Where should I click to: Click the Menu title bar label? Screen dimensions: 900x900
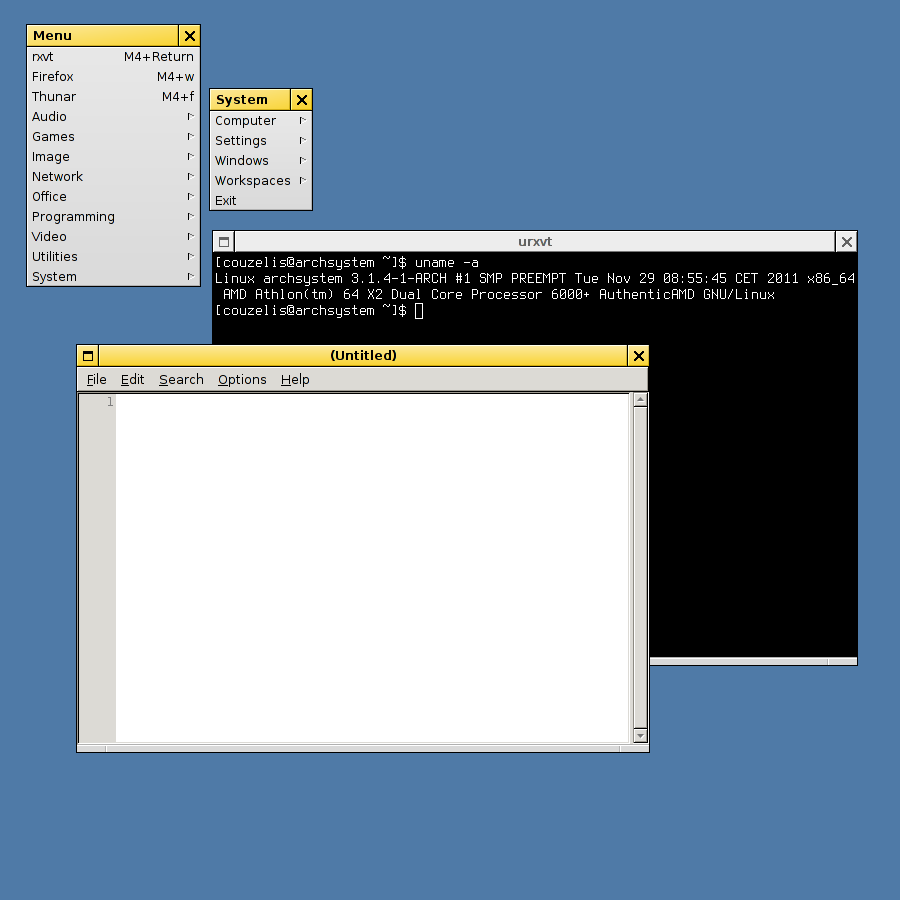tap(52, 36)
